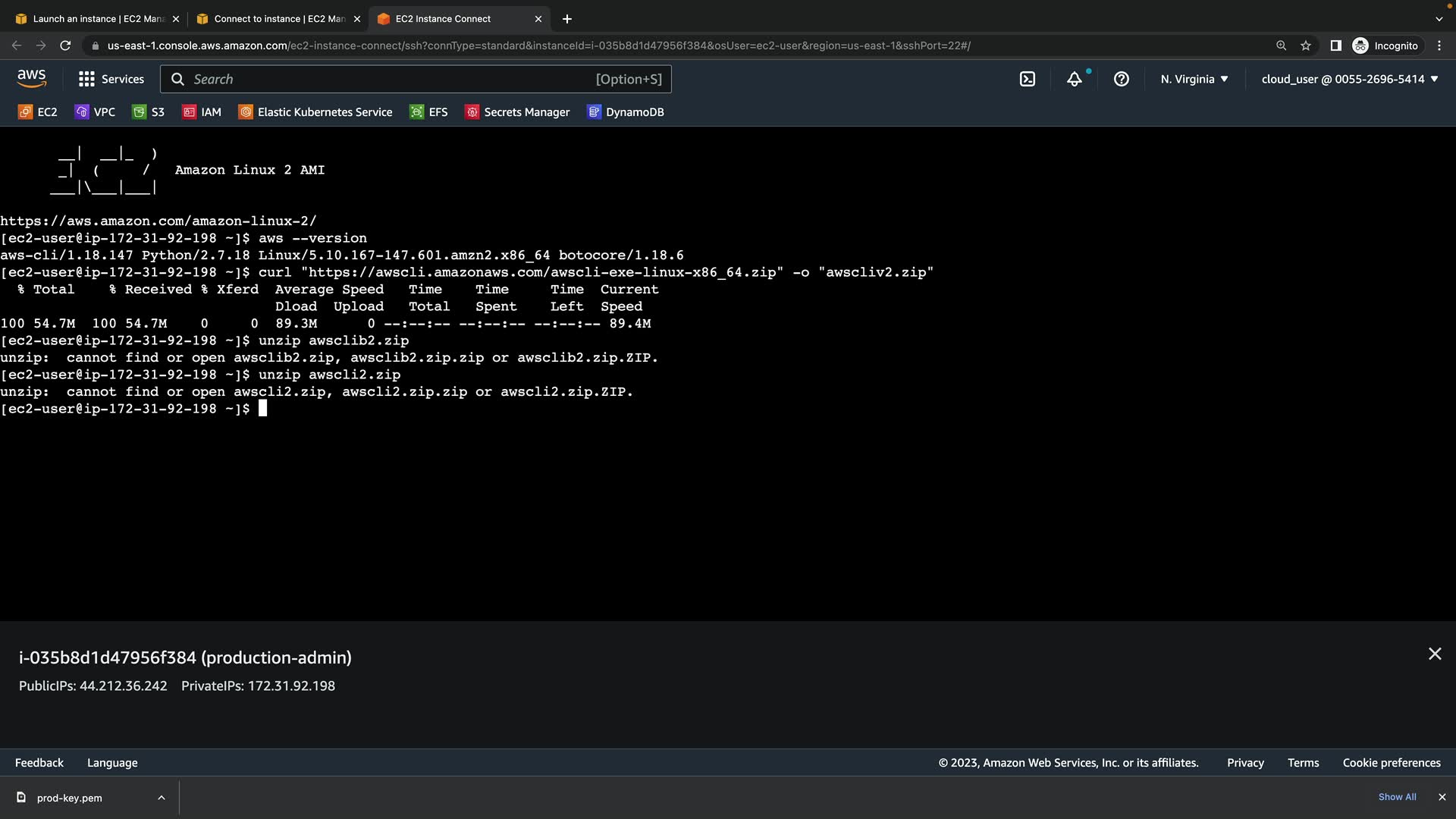
Task: Click the Show All downloads button
Action: (x=1397, y=797)
